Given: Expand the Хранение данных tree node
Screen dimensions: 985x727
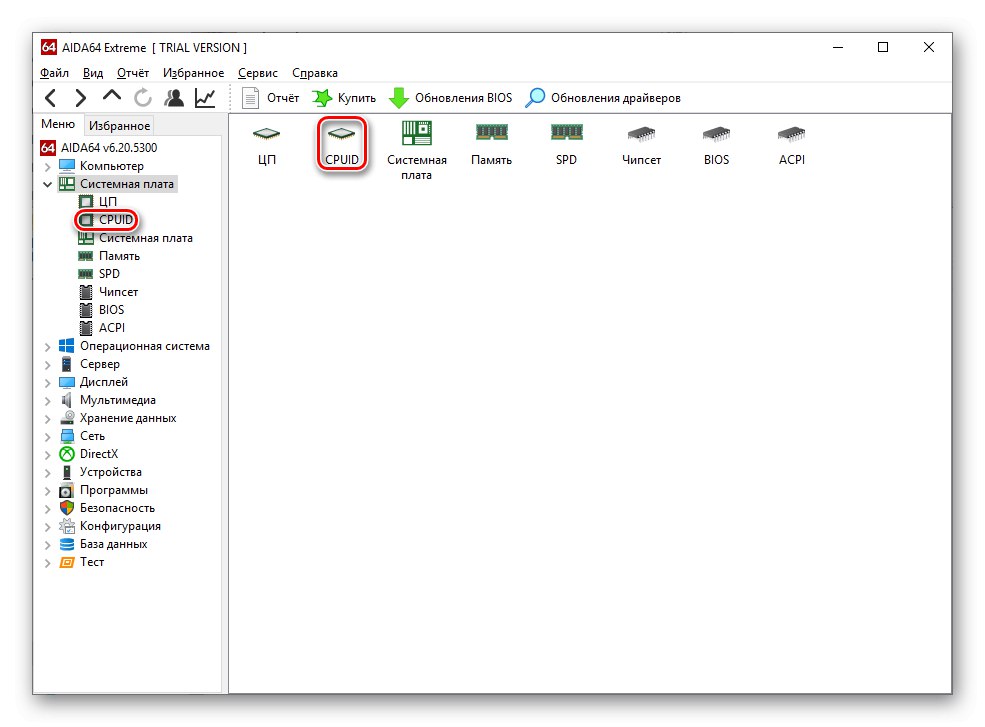Looking at the screenshot, I should pos(48,418).
